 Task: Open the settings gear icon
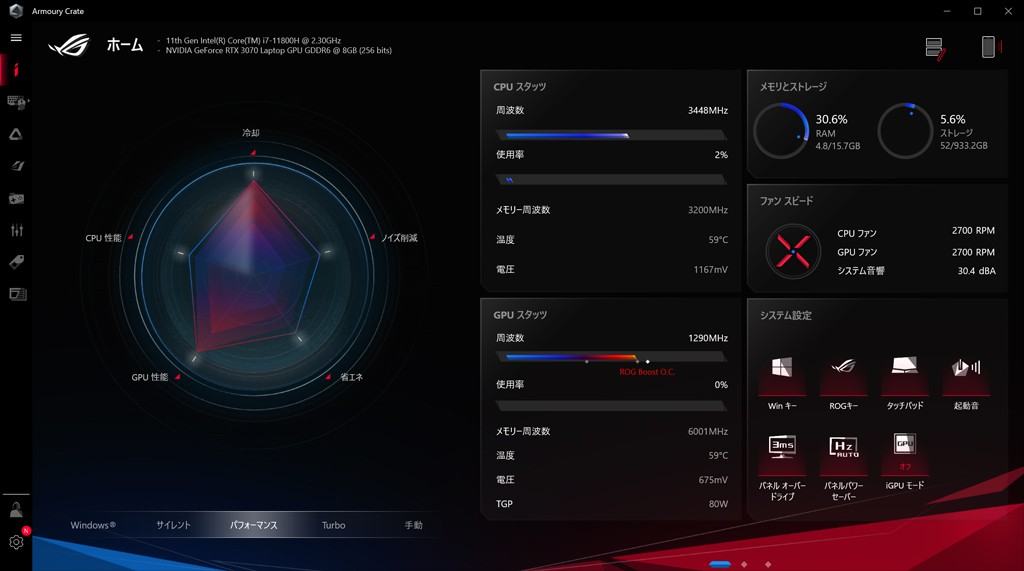[16, 542]
